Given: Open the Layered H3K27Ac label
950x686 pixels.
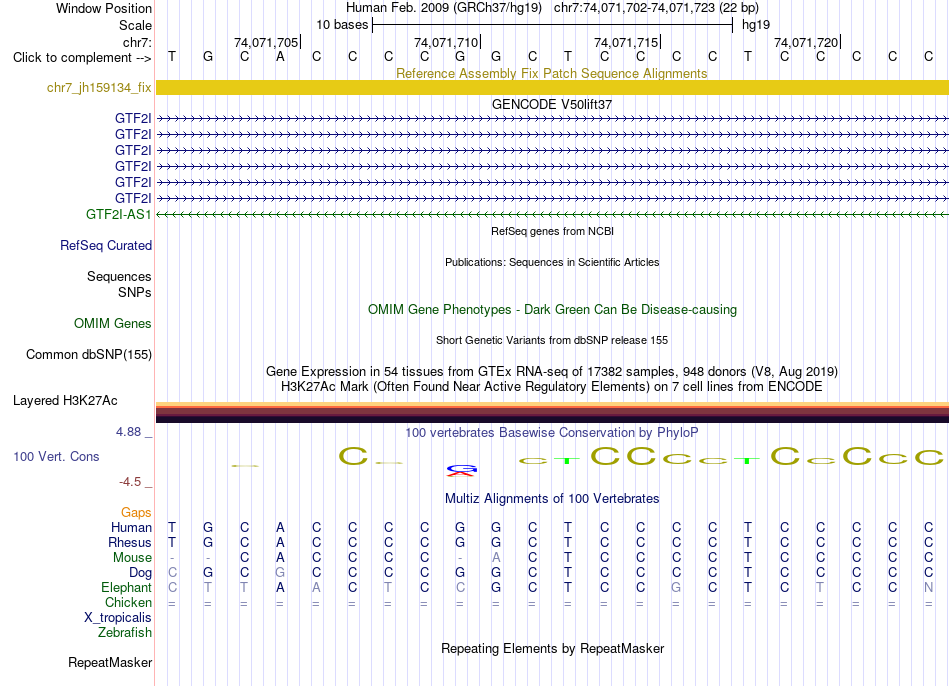Looking at the screenshot, I should click(x=65, y=401).
